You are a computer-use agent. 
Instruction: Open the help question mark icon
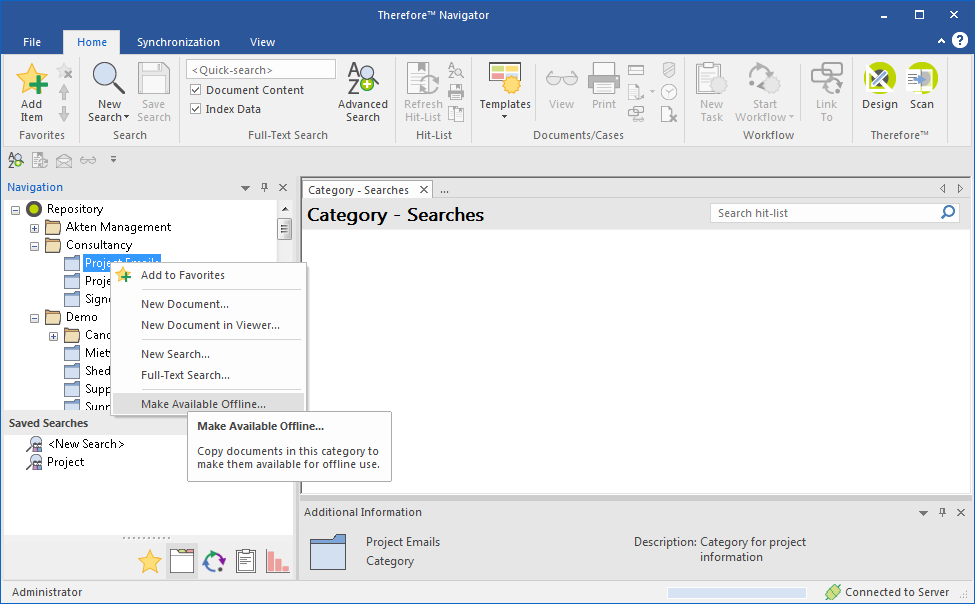[x=959, y=41]
